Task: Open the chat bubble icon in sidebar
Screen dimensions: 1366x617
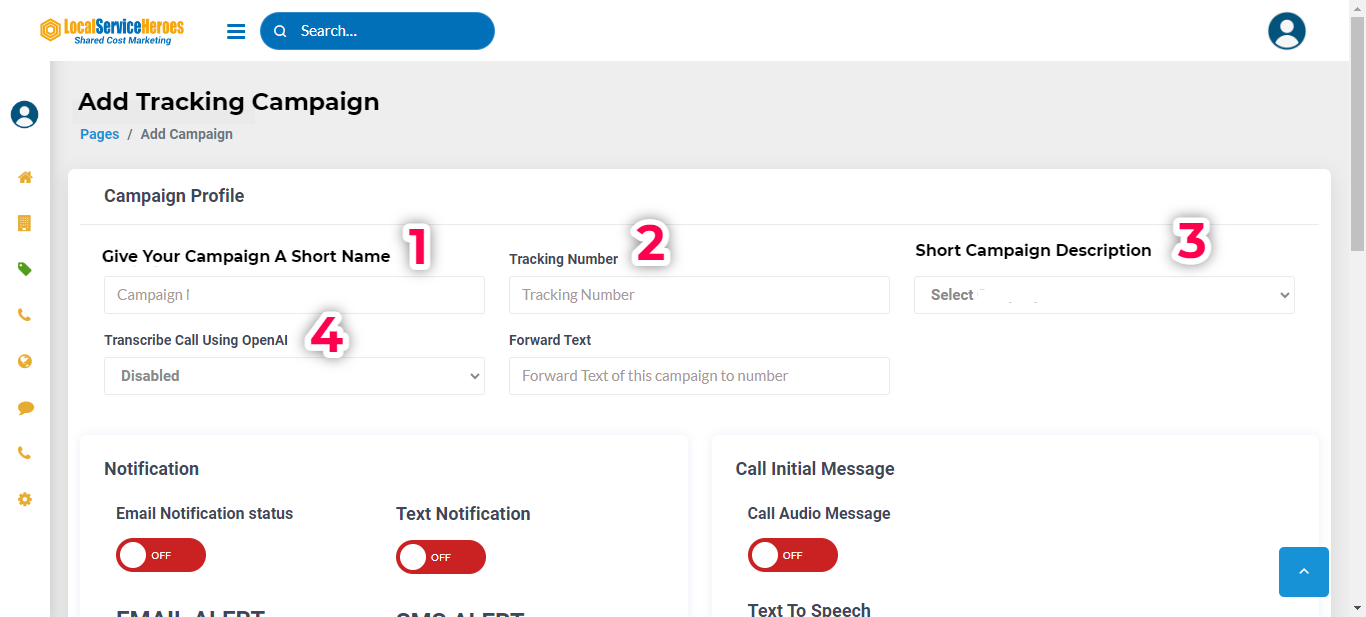Action: point(25,408)
